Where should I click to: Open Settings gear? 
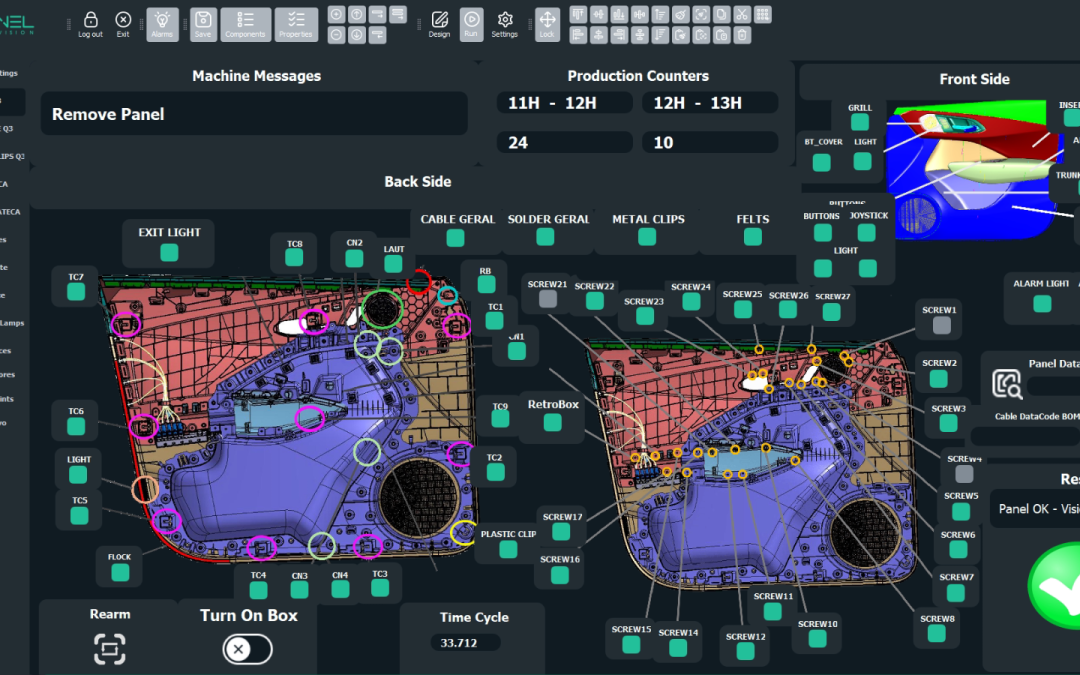[x=505, y=24]
